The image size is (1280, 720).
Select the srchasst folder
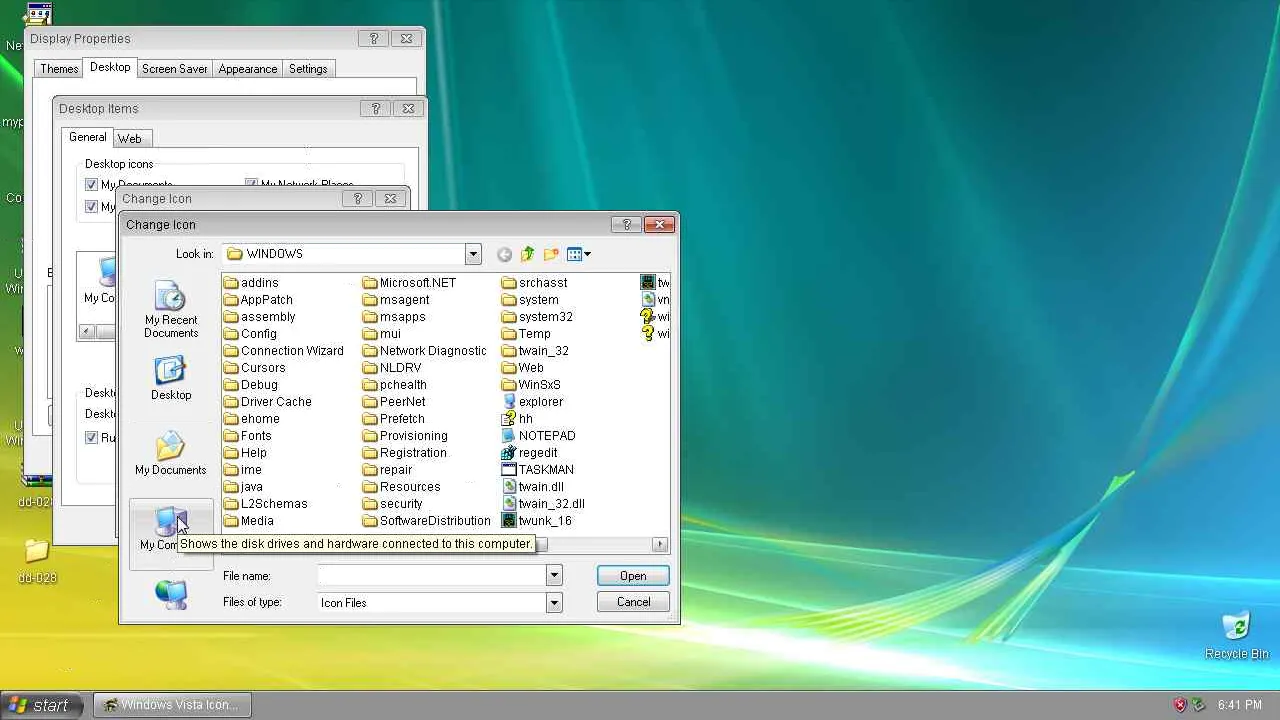pyautogui.click(x=535, y=283)
